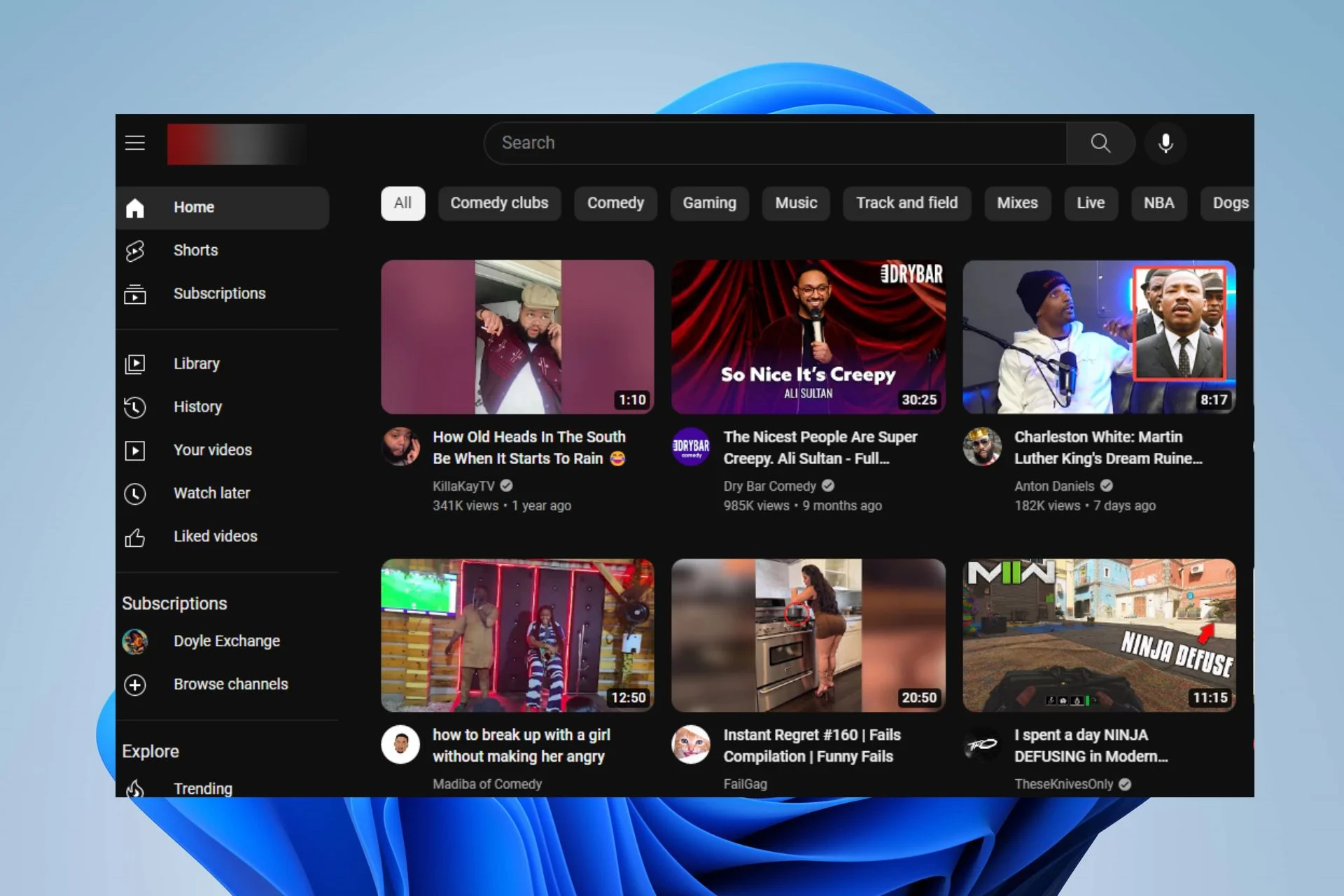Screen dimensions: 1344x896
Task: Click the Doyle Exchange channel avatar
Action: [135, 641]
